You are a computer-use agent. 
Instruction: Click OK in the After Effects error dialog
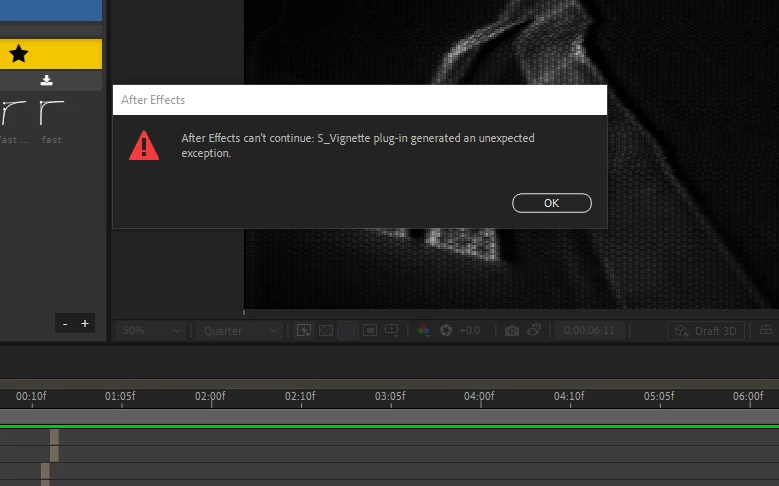551,203
